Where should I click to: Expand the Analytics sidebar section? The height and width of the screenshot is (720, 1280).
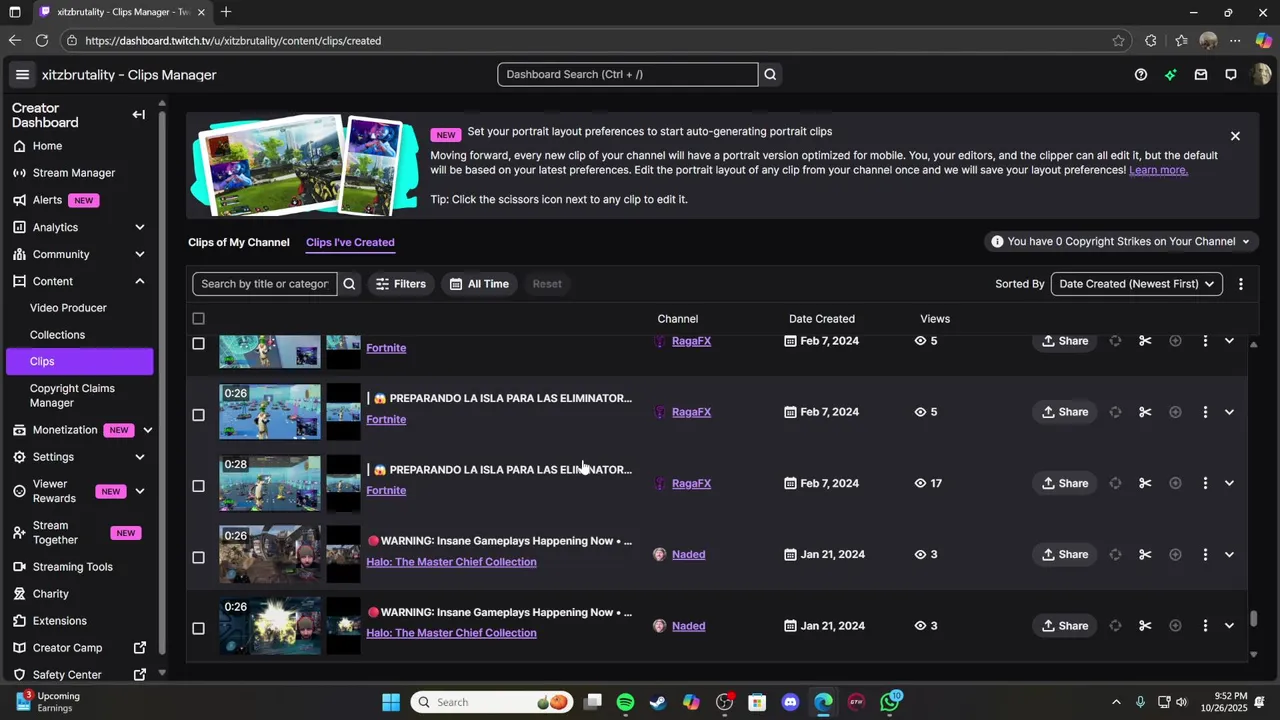(x=139, y=227)
